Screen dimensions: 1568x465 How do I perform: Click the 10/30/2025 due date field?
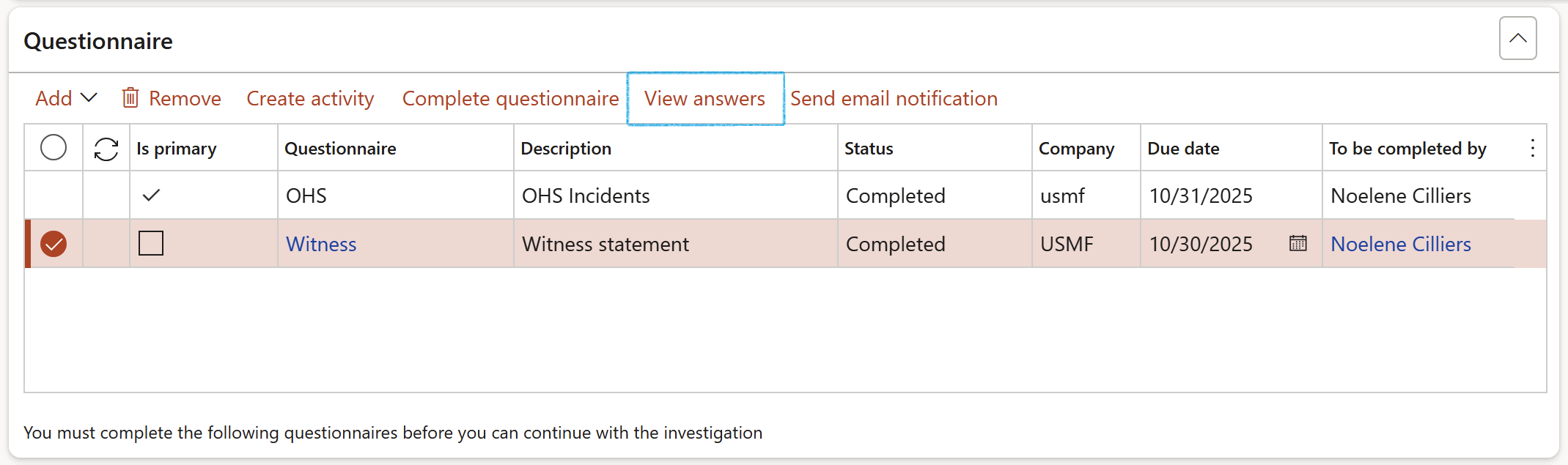tap(1201, 244)
